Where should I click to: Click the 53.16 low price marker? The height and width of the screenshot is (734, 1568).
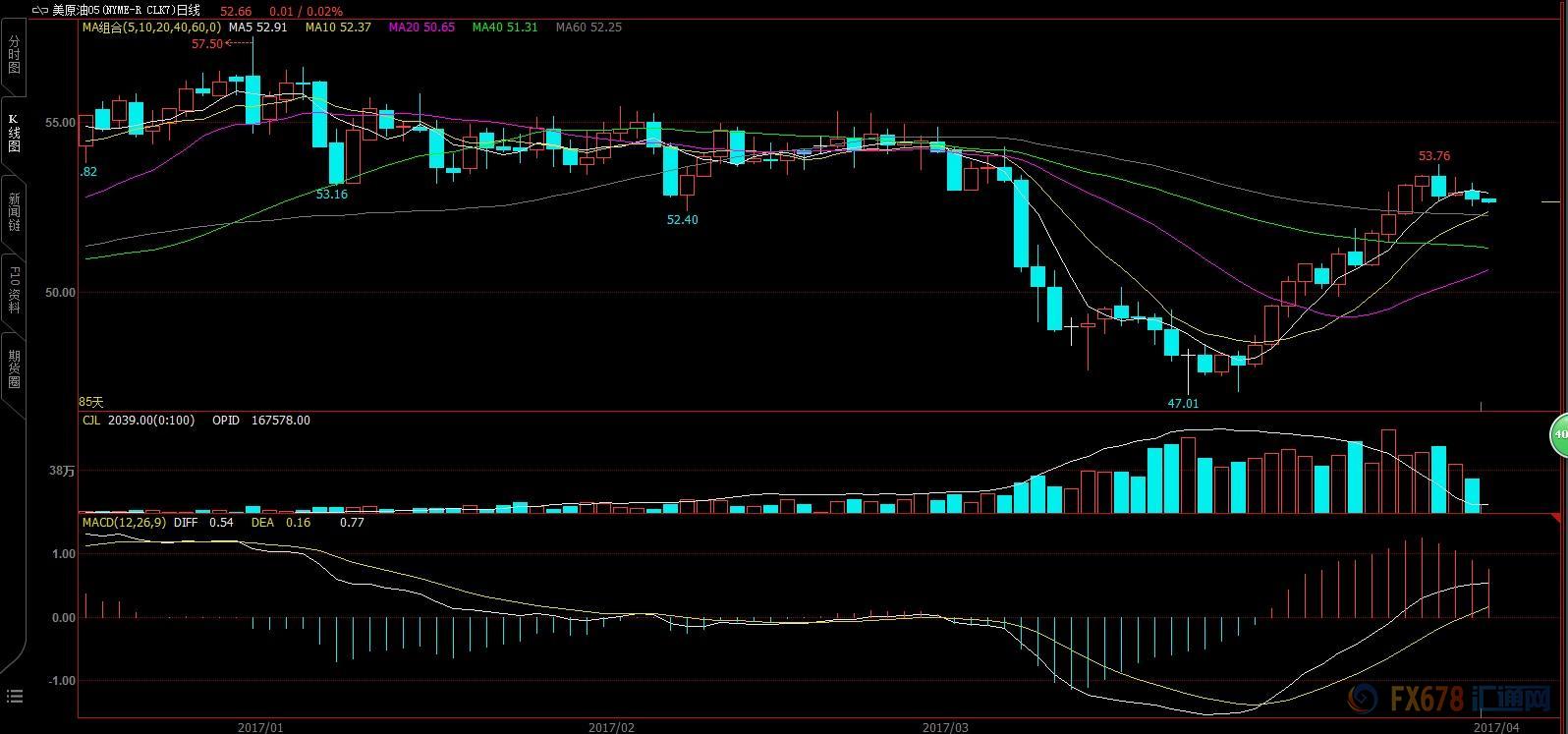[332, 195]
